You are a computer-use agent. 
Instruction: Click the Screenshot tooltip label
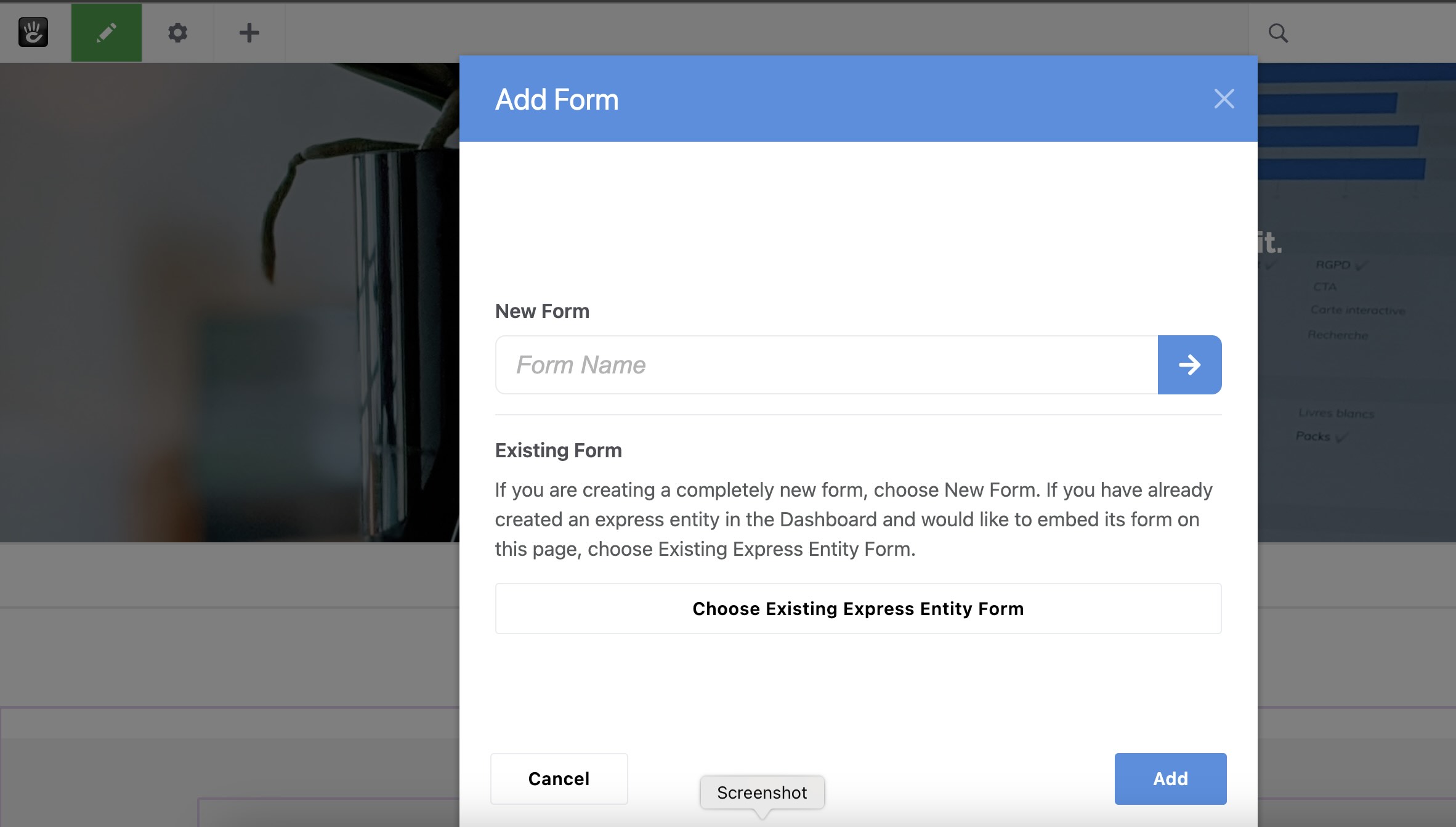pyautogui.click(x=762, y=792)
